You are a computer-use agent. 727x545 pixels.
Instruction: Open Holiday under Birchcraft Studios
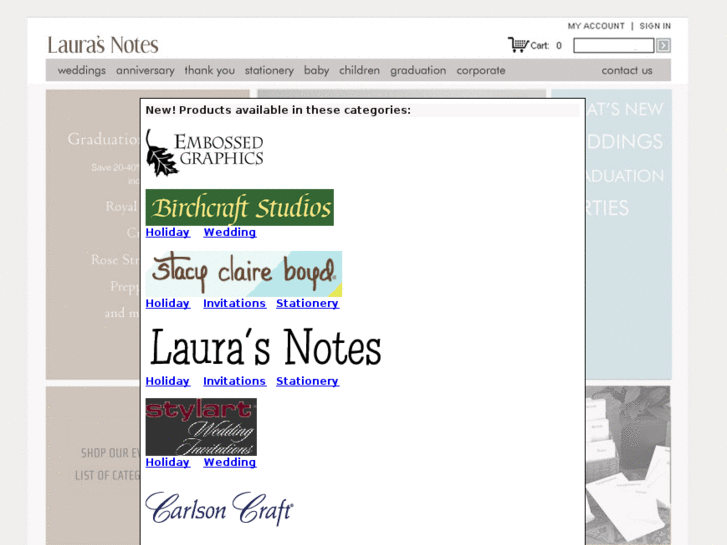pyautogui.click(x=167, y=232)
